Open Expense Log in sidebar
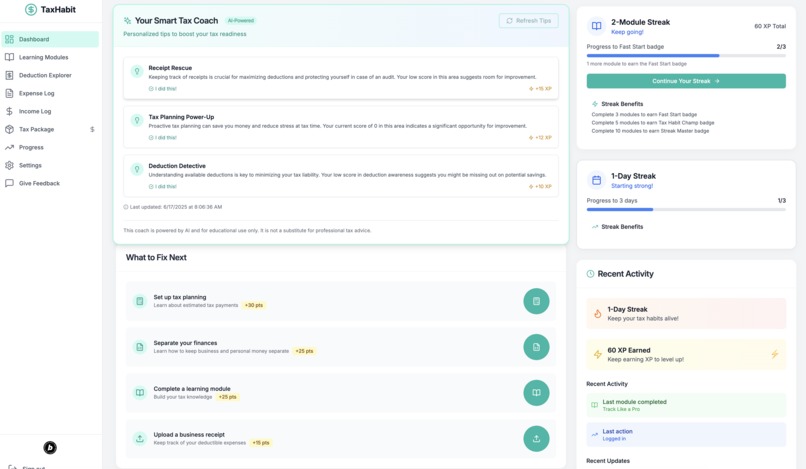 point(50,93)
